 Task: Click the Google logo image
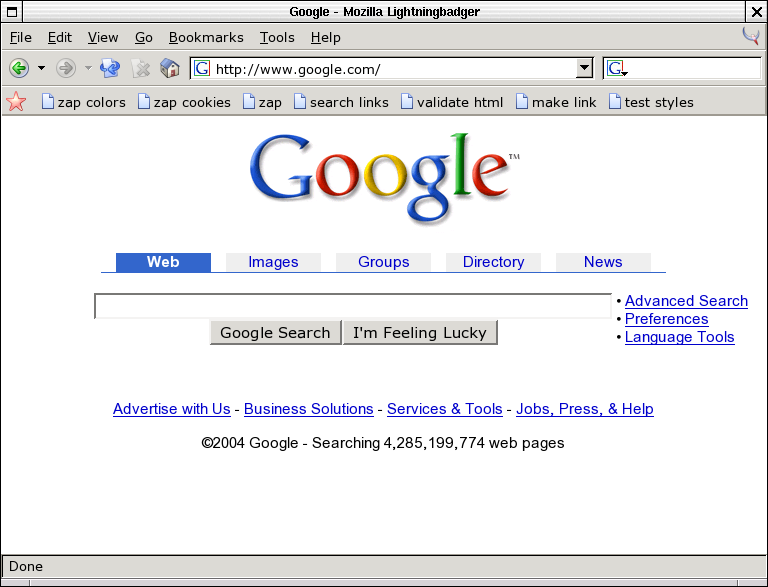coord(385,178)
